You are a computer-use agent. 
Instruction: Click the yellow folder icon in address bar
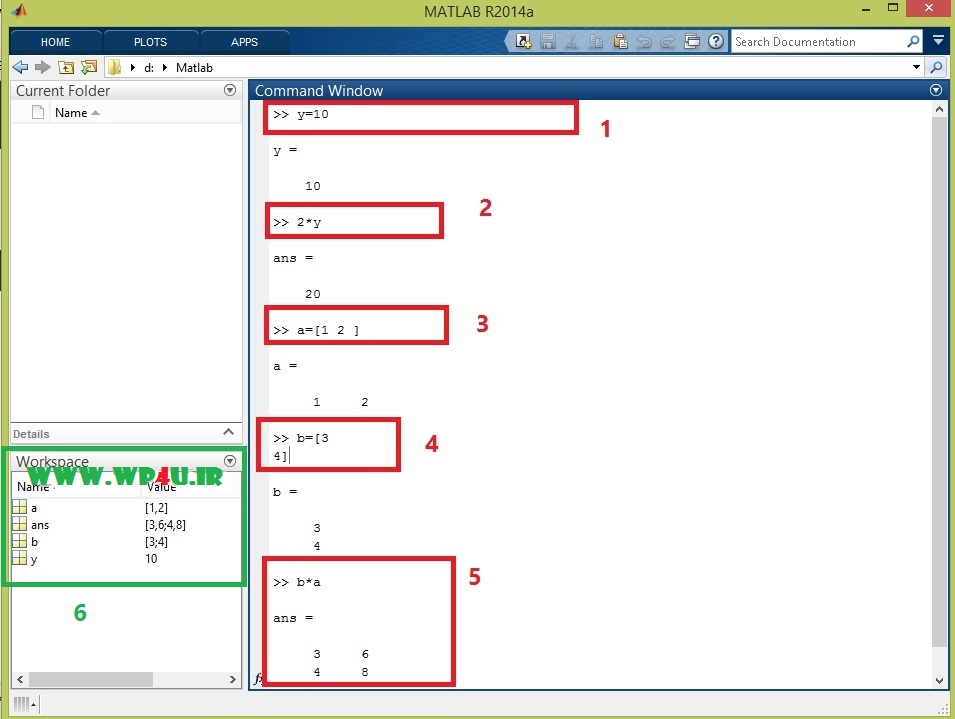[x=115, y=67]
